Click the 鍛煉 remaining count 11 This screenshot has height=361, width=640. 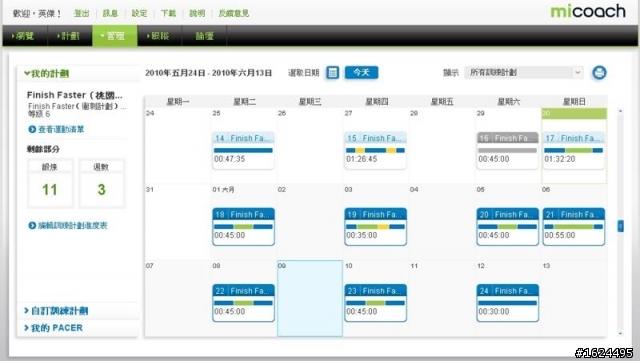[x=50, y=189]
